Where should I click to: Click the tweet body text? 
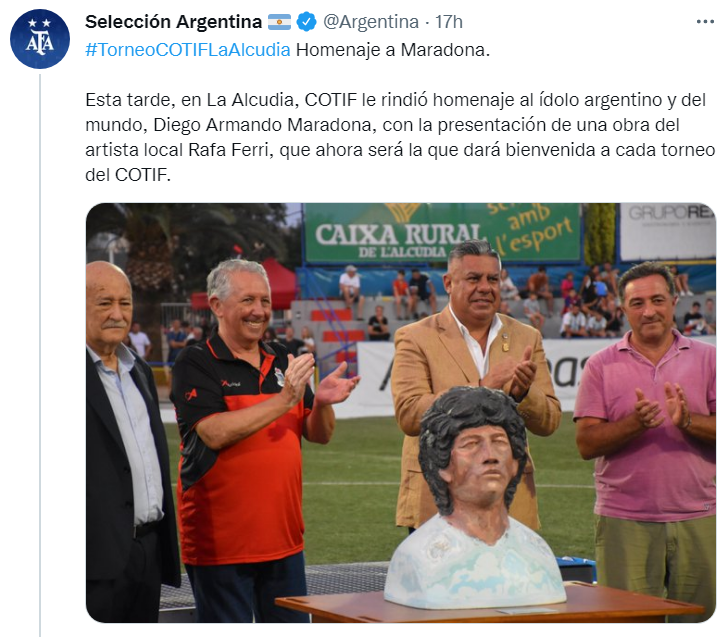click(x=400, y=137)
